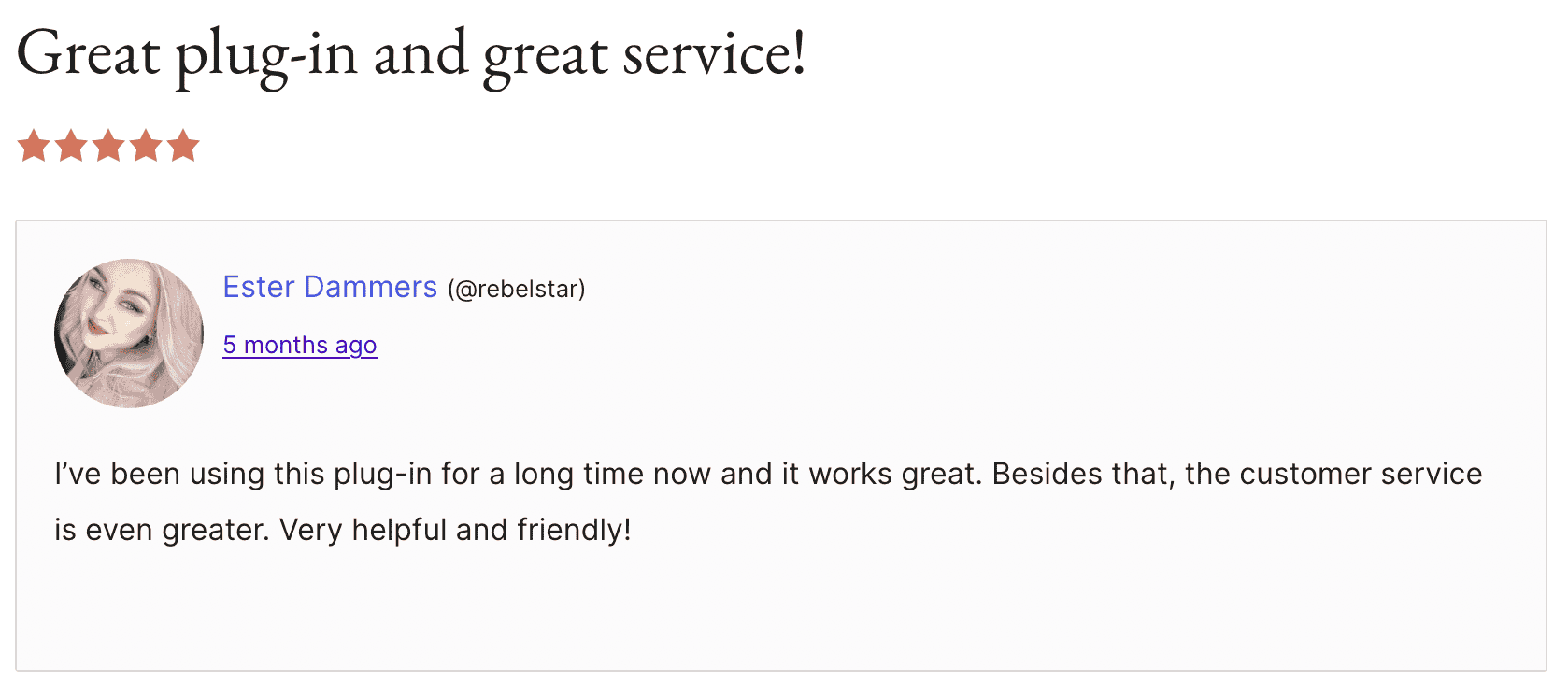This screenshot has width=1568, height=682.
Task: Click the word 'service!' in the title
Action: click(x=715, y=54)
